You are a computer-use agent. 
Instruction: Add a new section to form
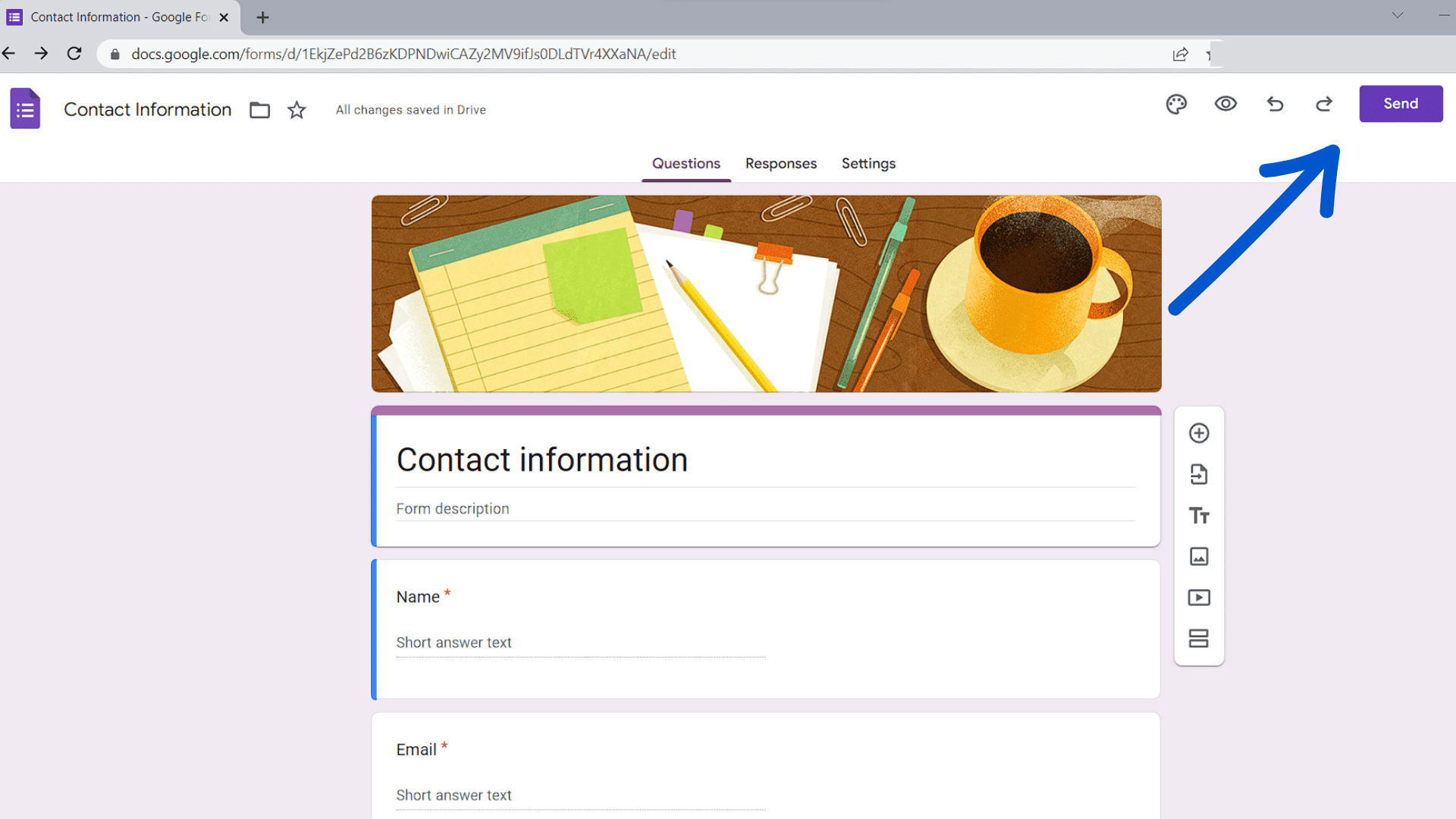click(1199, 638)
